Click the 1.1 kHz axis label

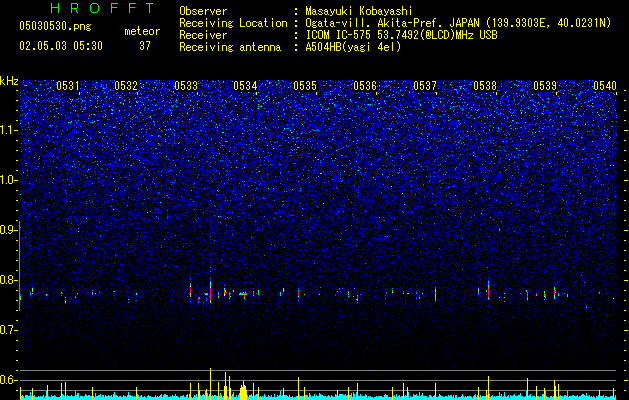[x=9, y=130]
